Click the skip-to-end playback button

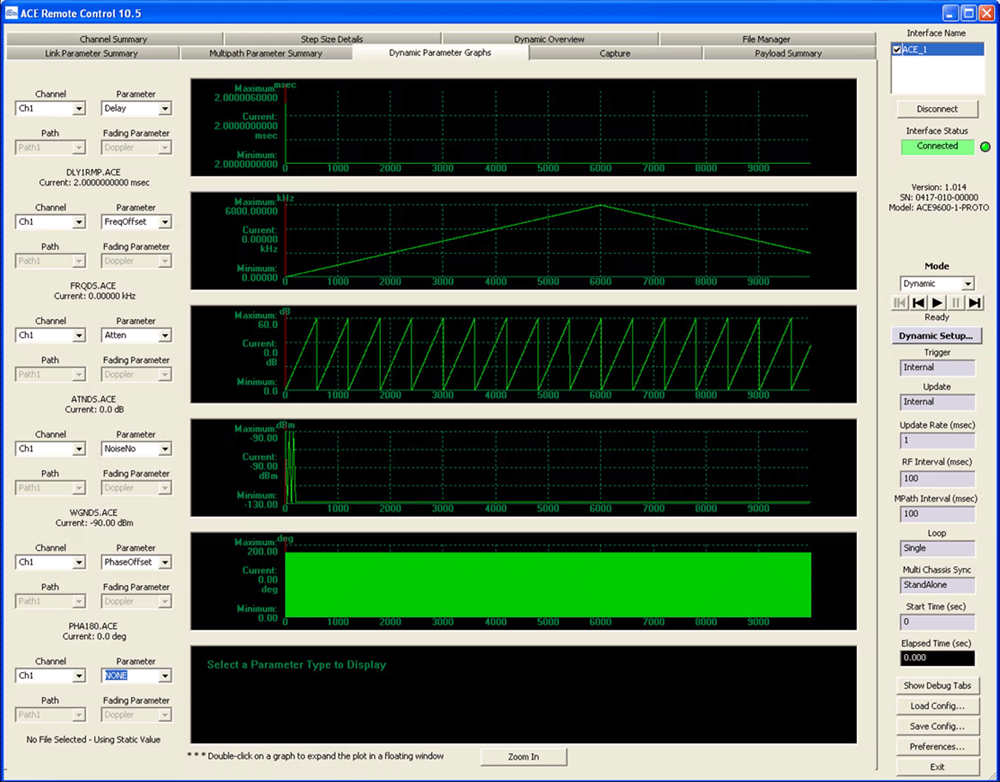tap(974, 302)
